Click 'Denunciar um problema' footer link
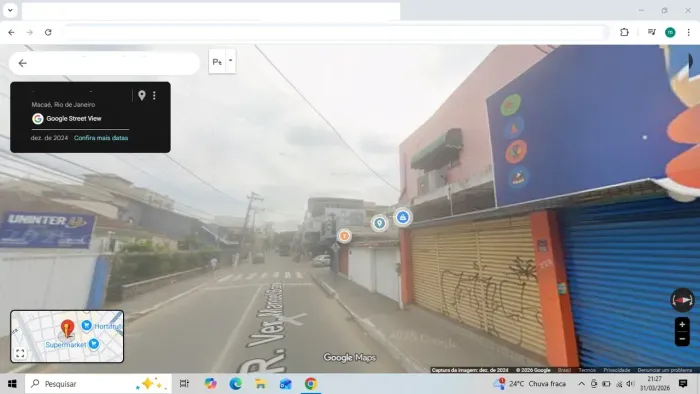Image resolution: width=700 pixels, height=394 pixels. 665,370
